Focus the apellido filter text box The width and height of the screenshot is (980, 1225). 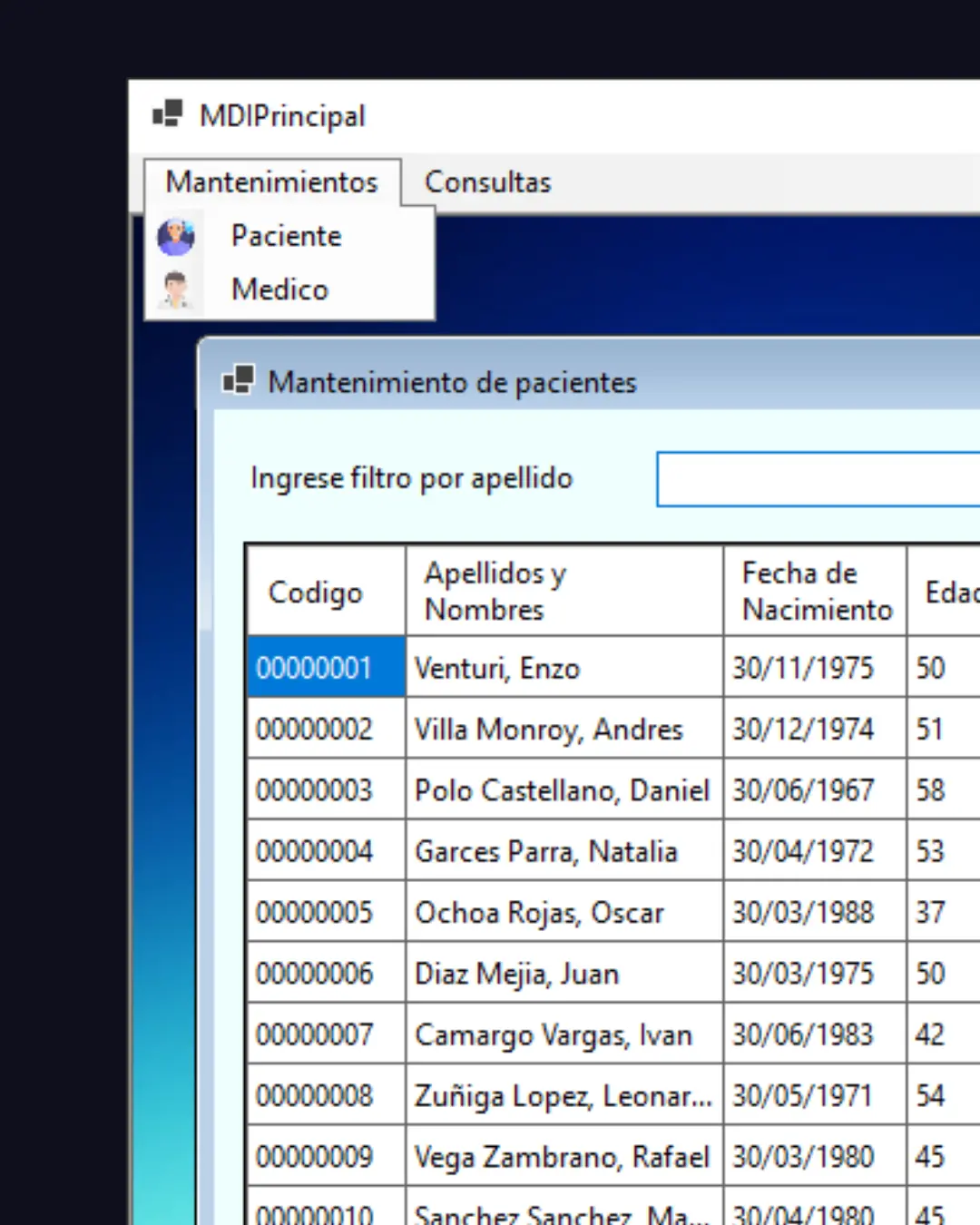(817, 479)
